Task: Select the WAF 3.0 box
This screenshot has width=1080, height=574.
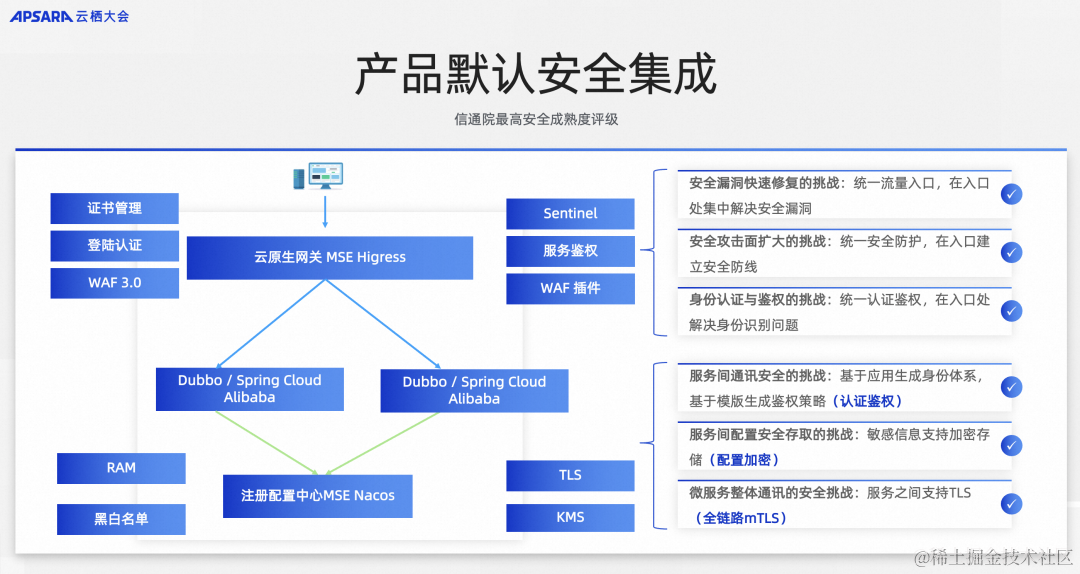Action: point(114,283)
